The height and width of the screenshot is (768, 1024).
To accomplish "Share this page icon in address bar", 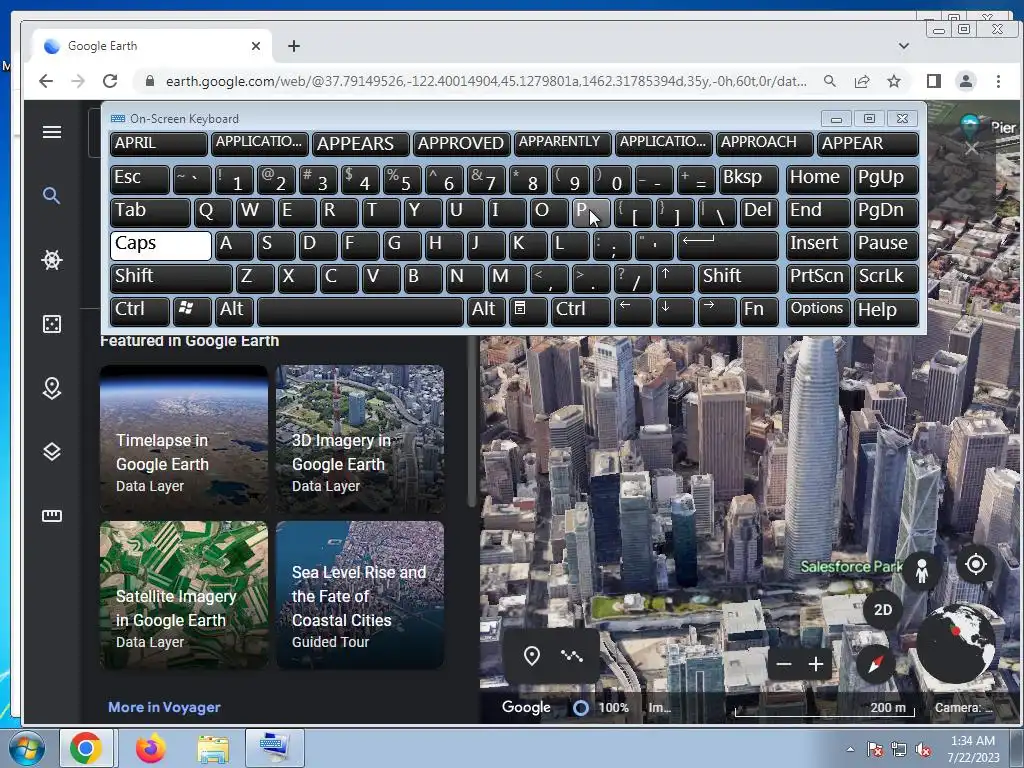I will (862, 81).
